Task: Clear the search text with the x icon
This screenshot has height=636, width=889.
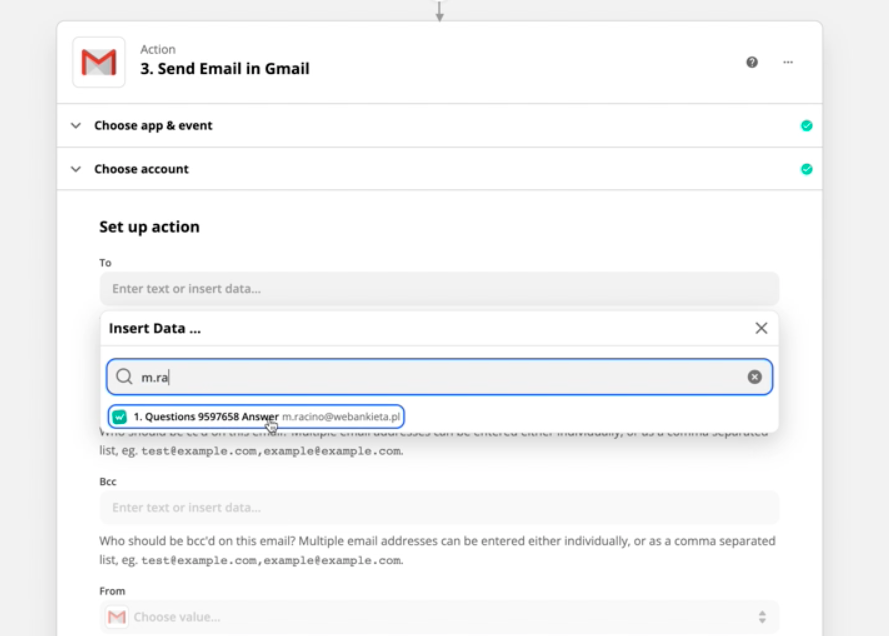Action: [755, 377]
